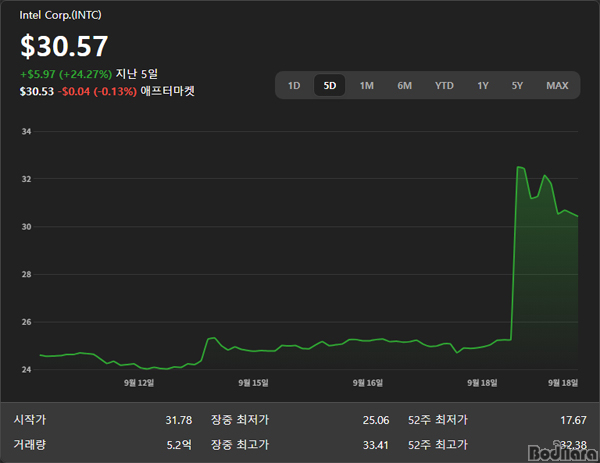Viewport: 600px width, 463px height.
Task: Select the 1D time range tab
Action: 294,85
